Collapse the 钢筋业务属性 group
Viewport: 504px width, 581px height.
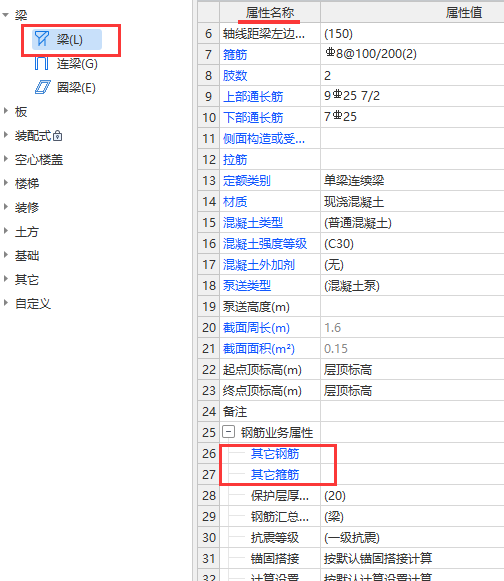click(228, 431)
